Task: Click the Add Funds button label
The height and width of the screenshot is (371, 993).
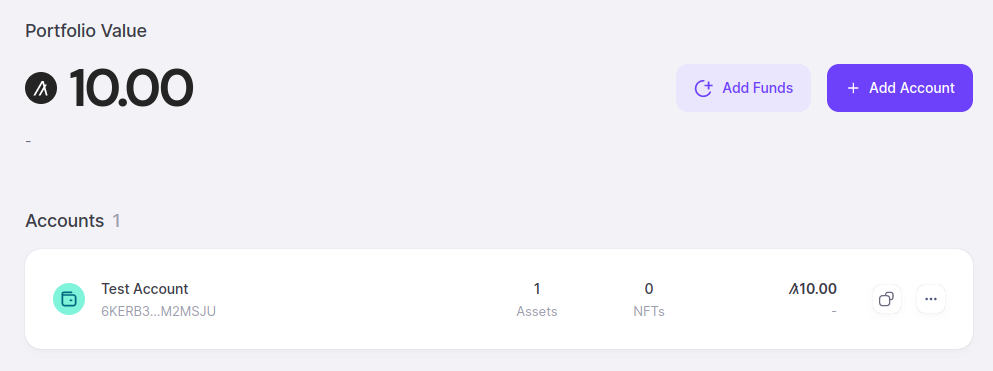Action: (x=757, y=88)
